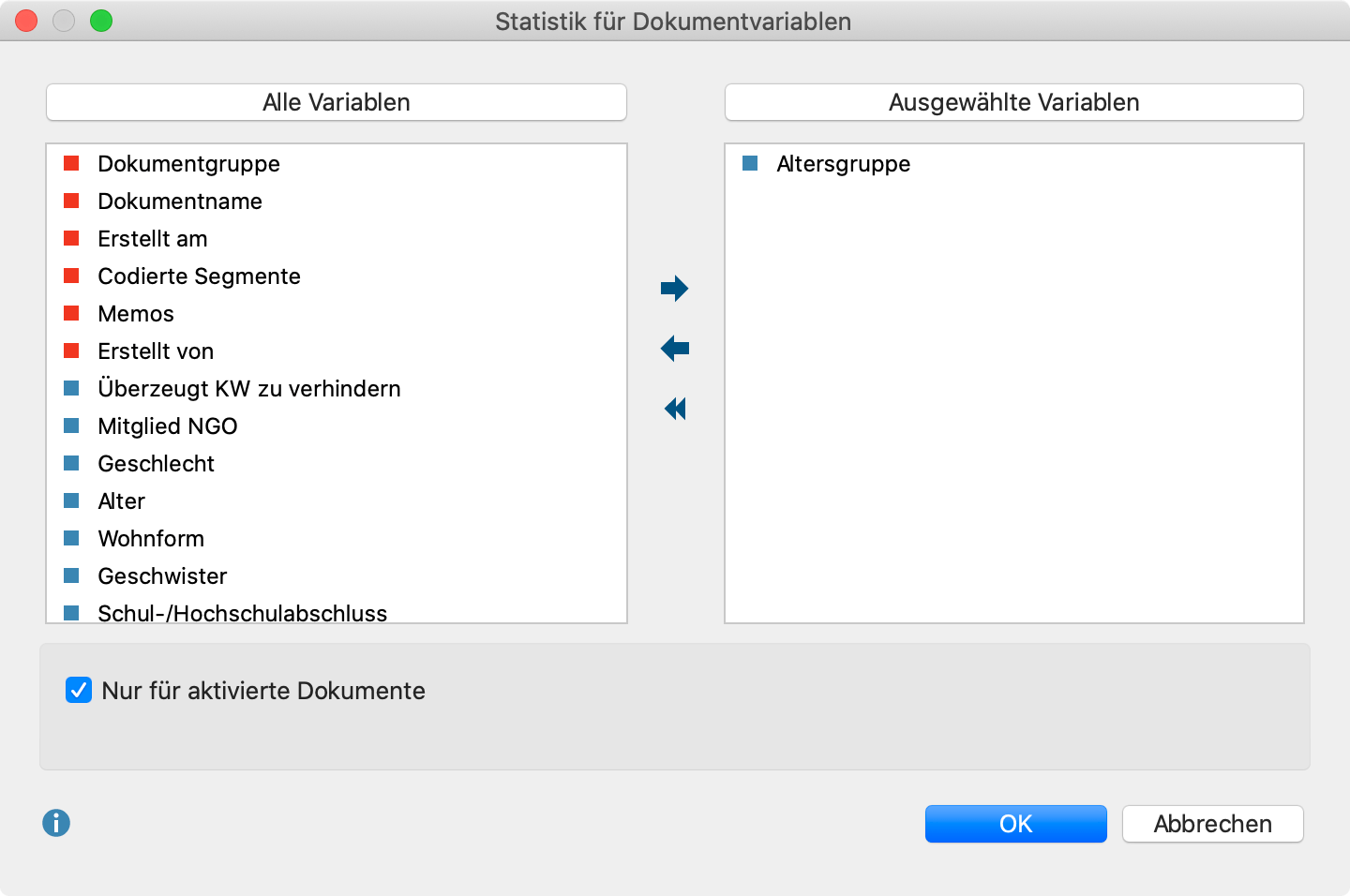The height and width of the screenshot is (896, 1350).
Task: Click the blue square icon beside Geschlecht
Action: [71, 463]
